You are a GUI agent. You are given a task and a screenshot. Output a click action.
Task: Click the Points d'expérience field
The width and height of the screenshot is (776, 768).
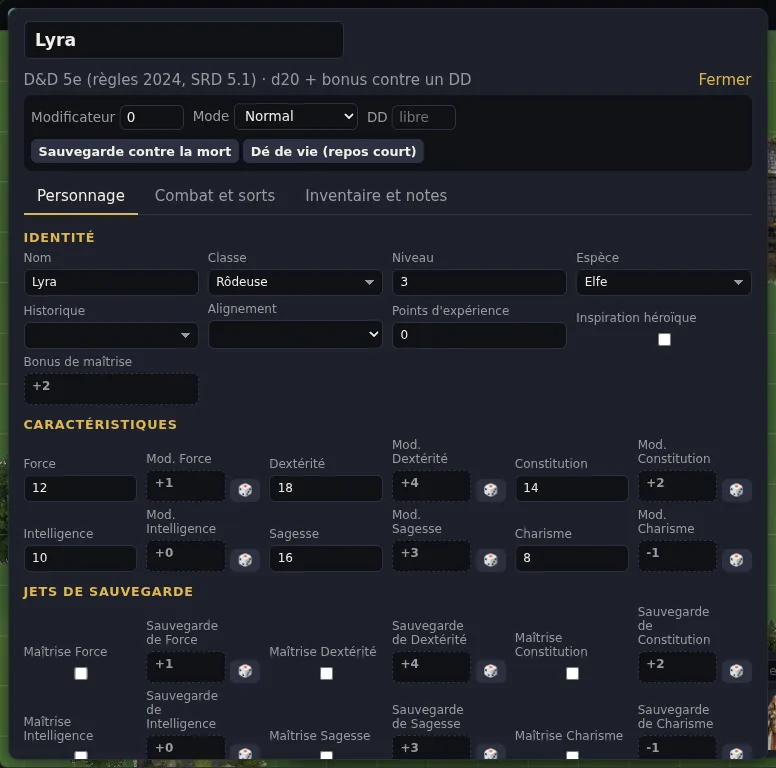pos(479,335)
